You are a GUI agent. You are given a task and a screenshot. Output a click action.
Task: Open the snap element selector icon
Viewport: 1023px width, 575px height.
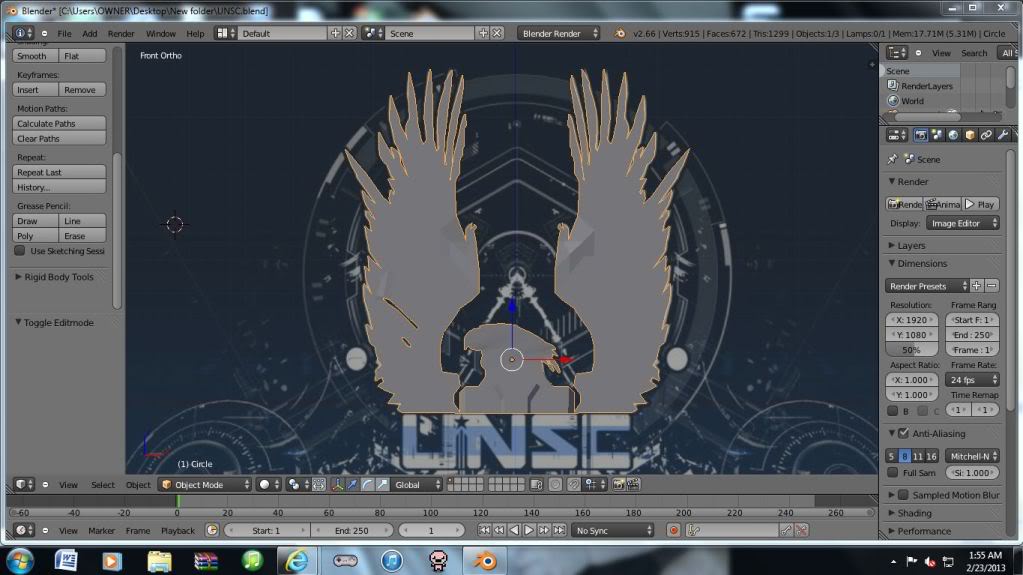(594, 484)
